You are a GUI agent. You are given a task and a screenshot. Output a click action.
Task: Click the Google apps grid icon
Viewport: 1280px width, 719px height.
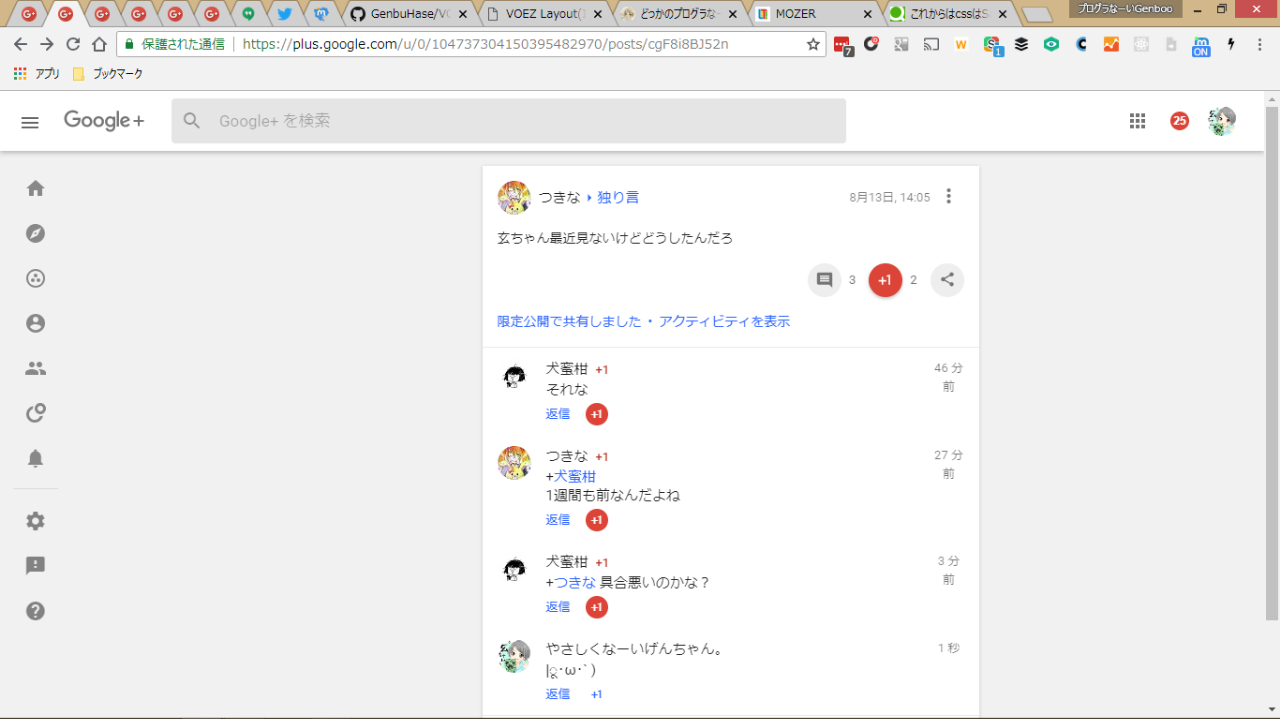coord(1137,121)
